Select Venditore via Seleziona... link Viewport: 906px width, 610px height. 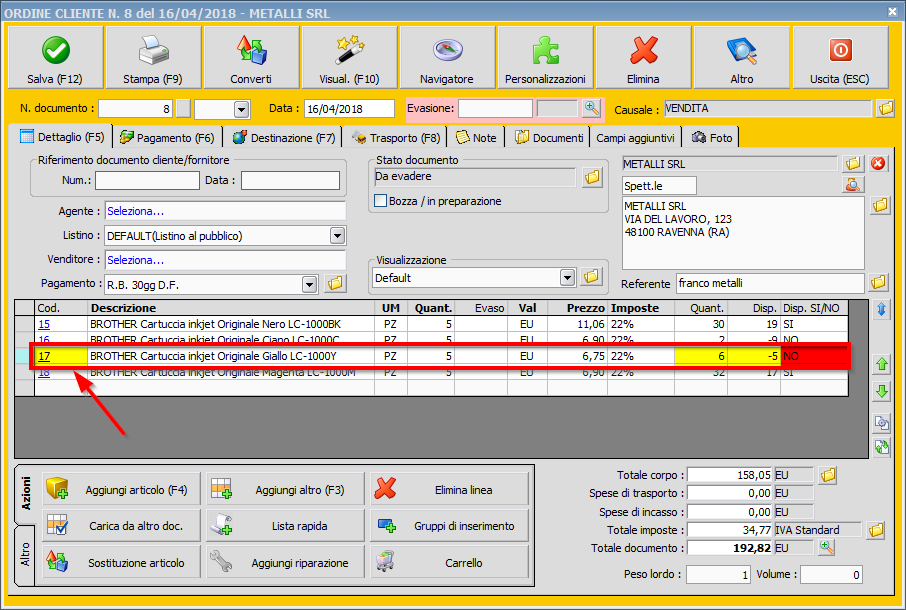point(136,260)
